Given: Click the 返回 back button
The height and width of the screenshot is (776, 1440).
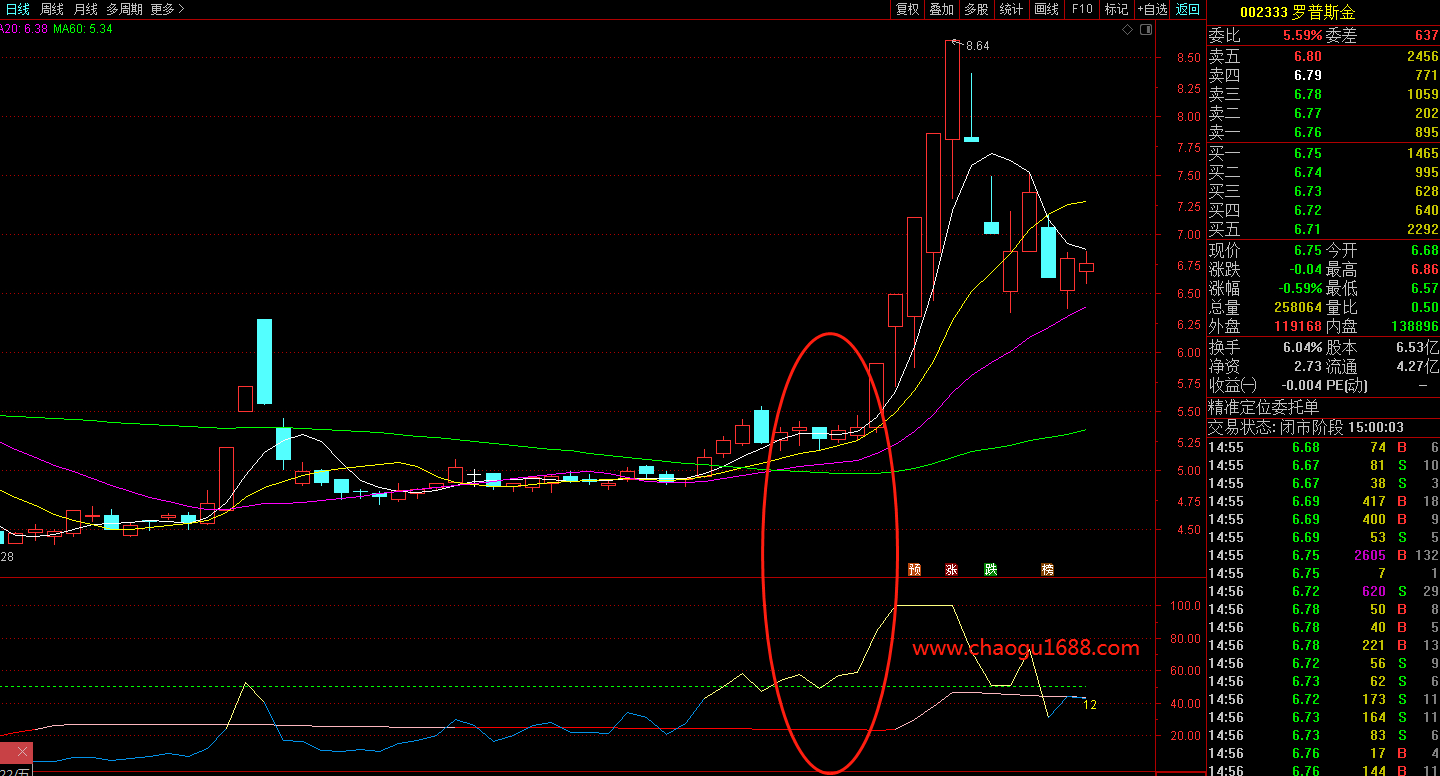Looking at the screenshot, I should tap(1187, 9).
